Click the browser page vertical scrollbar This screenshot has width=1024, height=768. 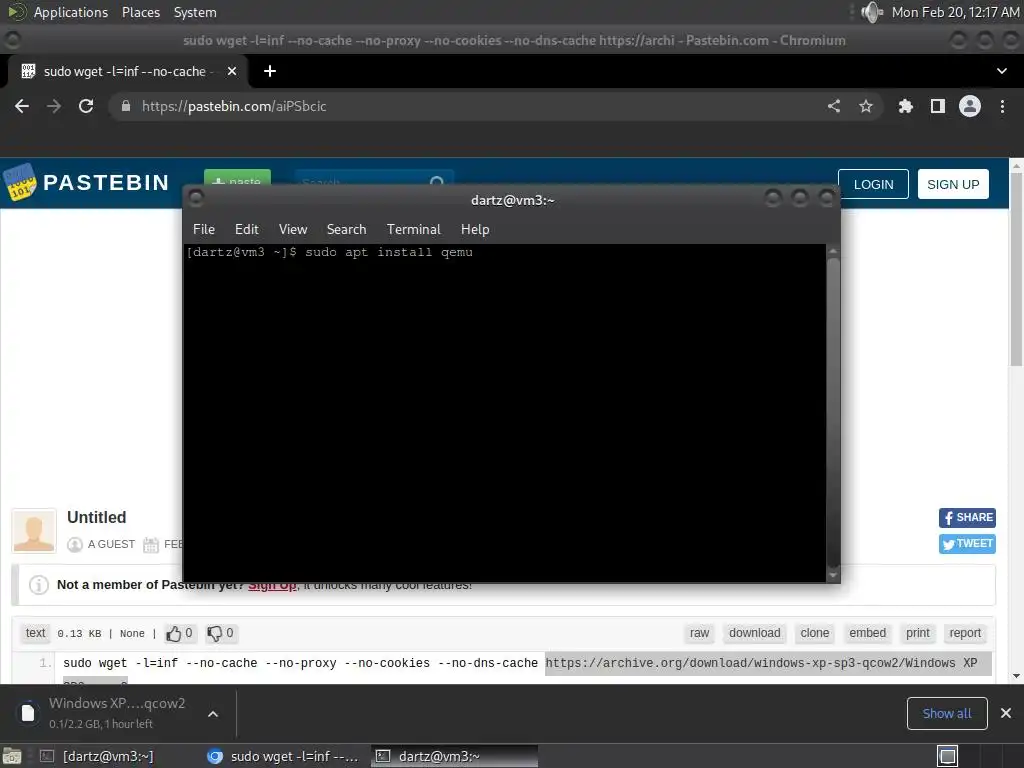1016,421
